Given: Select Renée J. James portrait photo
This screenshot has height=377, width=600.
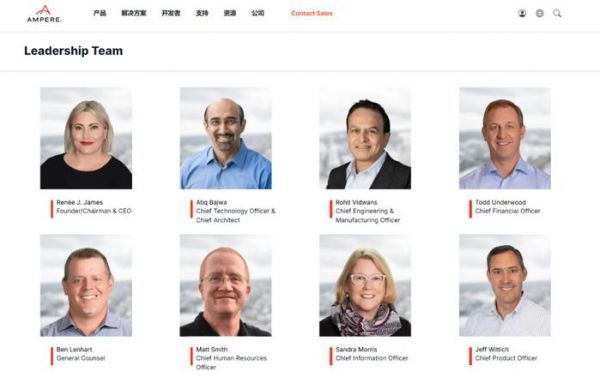Looking at the screenshot, I should coord(86,138).
